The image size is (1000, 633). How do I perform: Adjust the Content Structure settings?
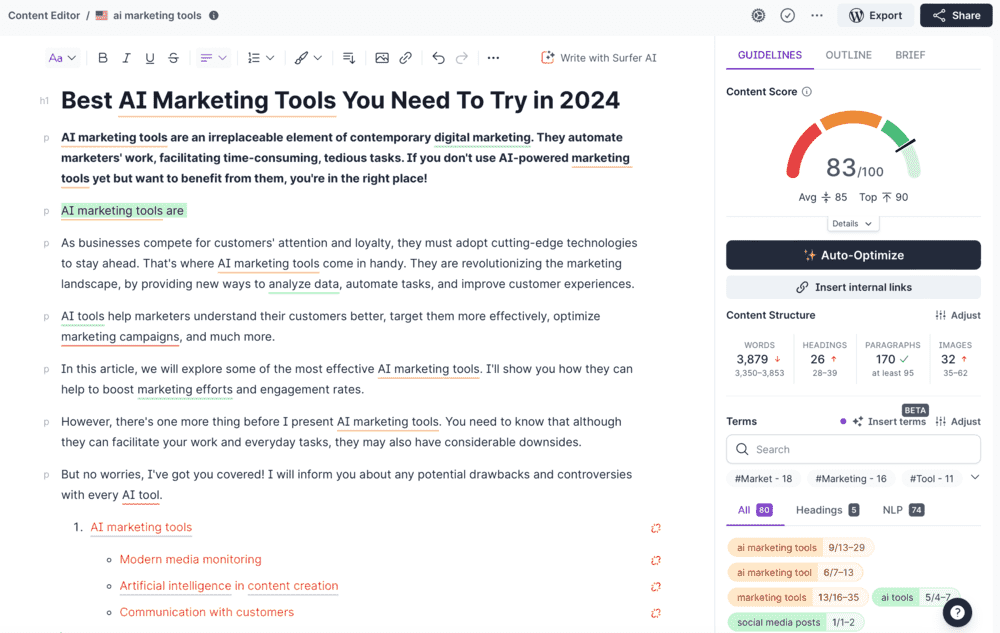click(958, 315)
